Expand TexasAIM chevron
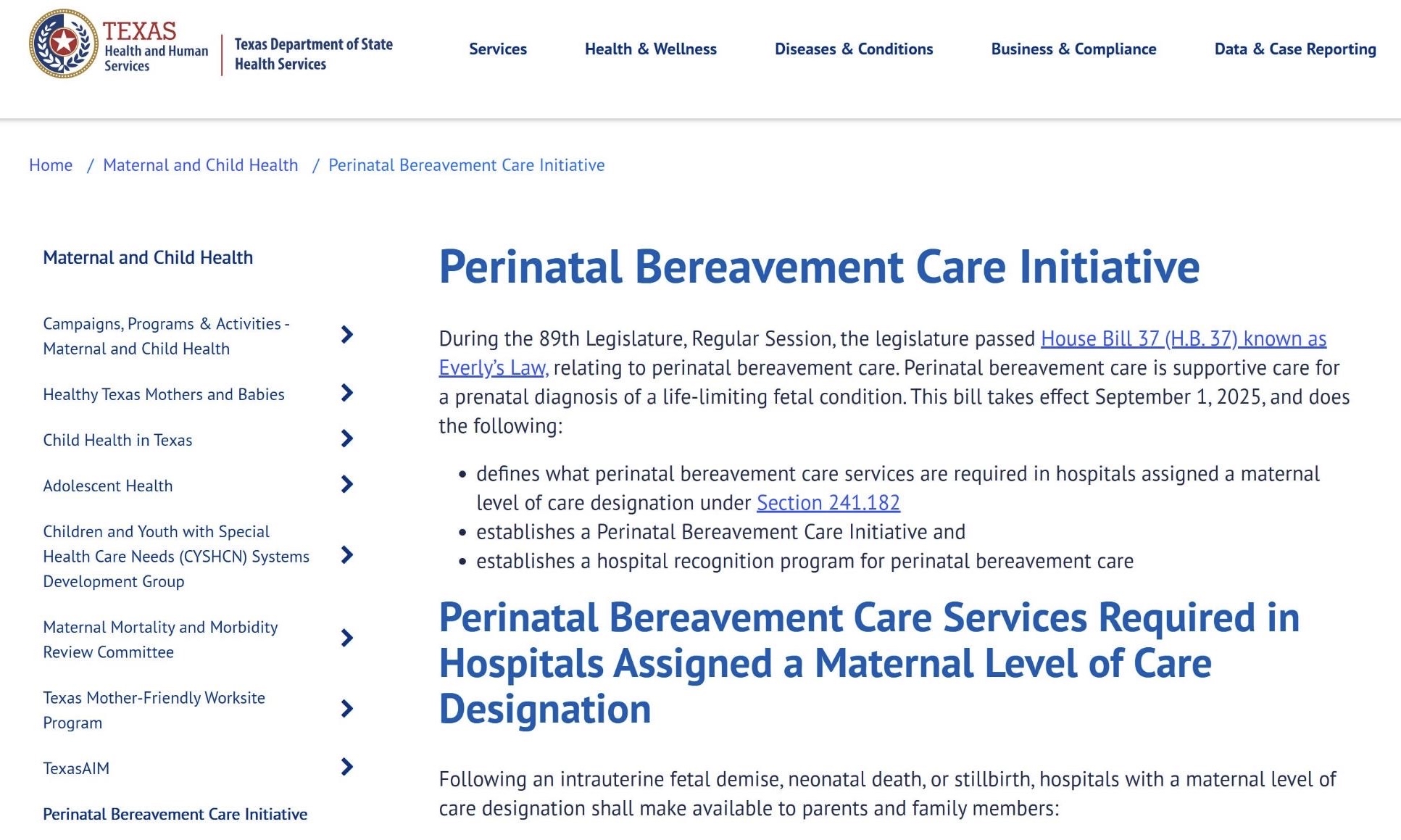 tap(347, 767)
